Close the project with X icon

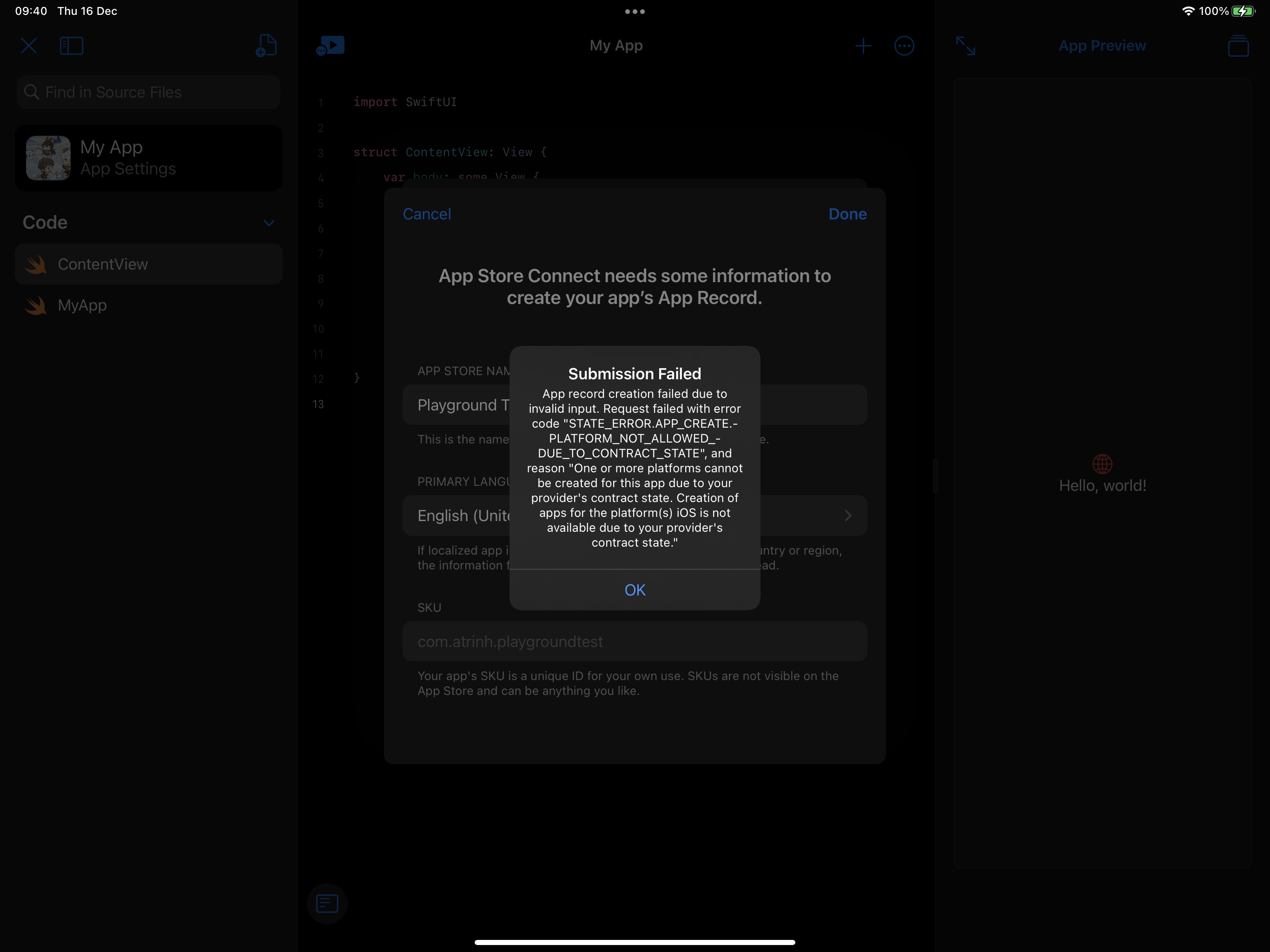[x=29, y=46]
